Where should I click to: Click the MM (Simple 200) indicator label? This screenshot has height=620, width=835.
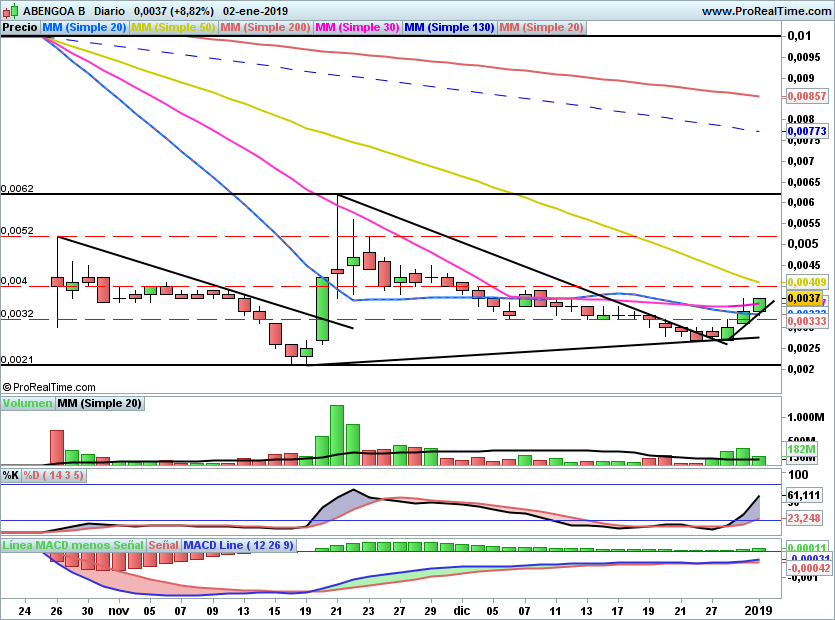point(265,27)
